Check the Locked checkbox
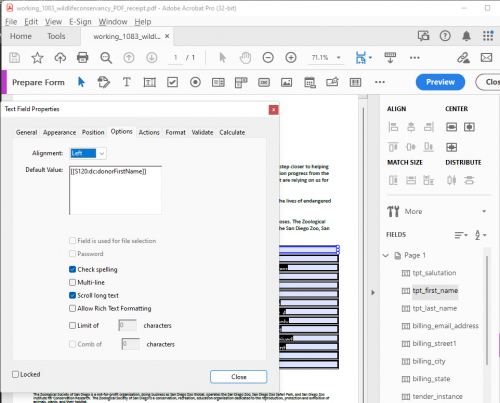The image size is (500, 403). click(15, 374)
